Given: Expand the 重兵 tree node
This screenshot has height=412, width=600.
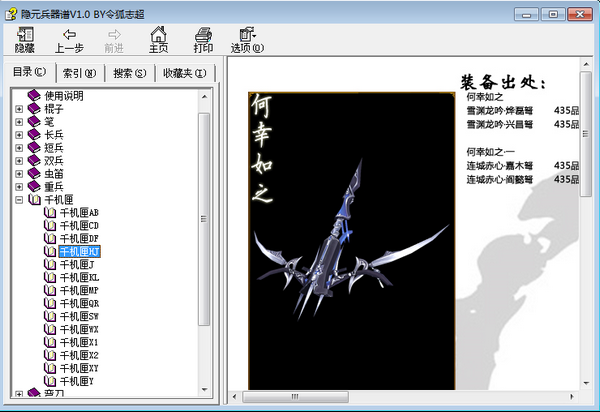Looking at the screenshot, I should pyautogui.click(x=19, y=187).
